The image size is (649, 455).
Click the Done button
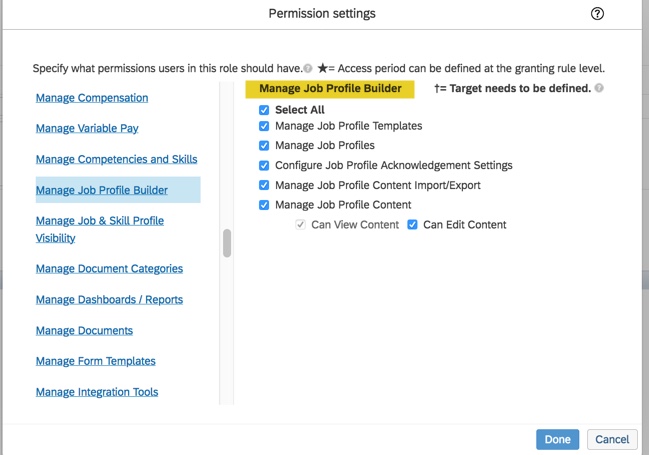(557, 439)
